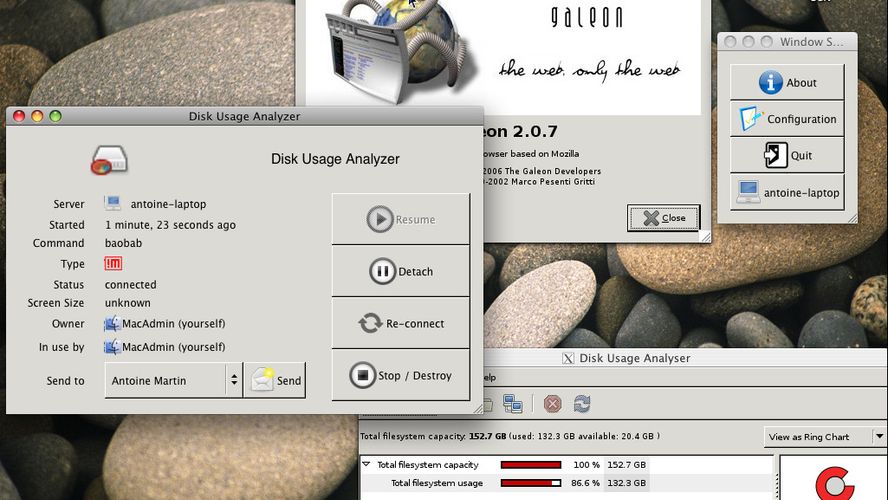Viewport: 888px width, 500px height.
Task: Detach the session with the pause button
Action: (401, 271)
